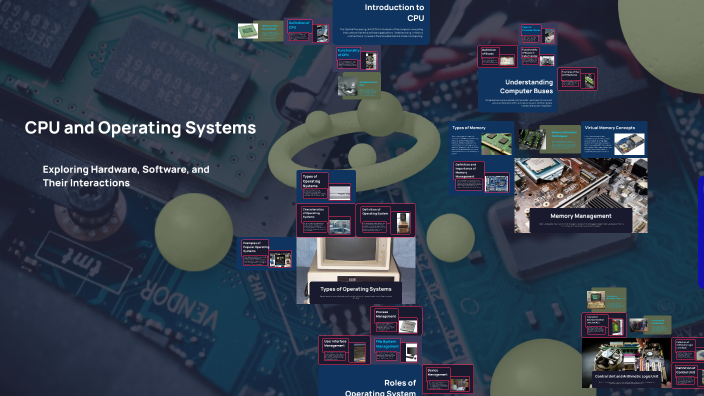The width and height of the screenshot is (704, 396).
Task: Open the small 'Types of Operating Systems' subtopic card
Action: (326, 186)
